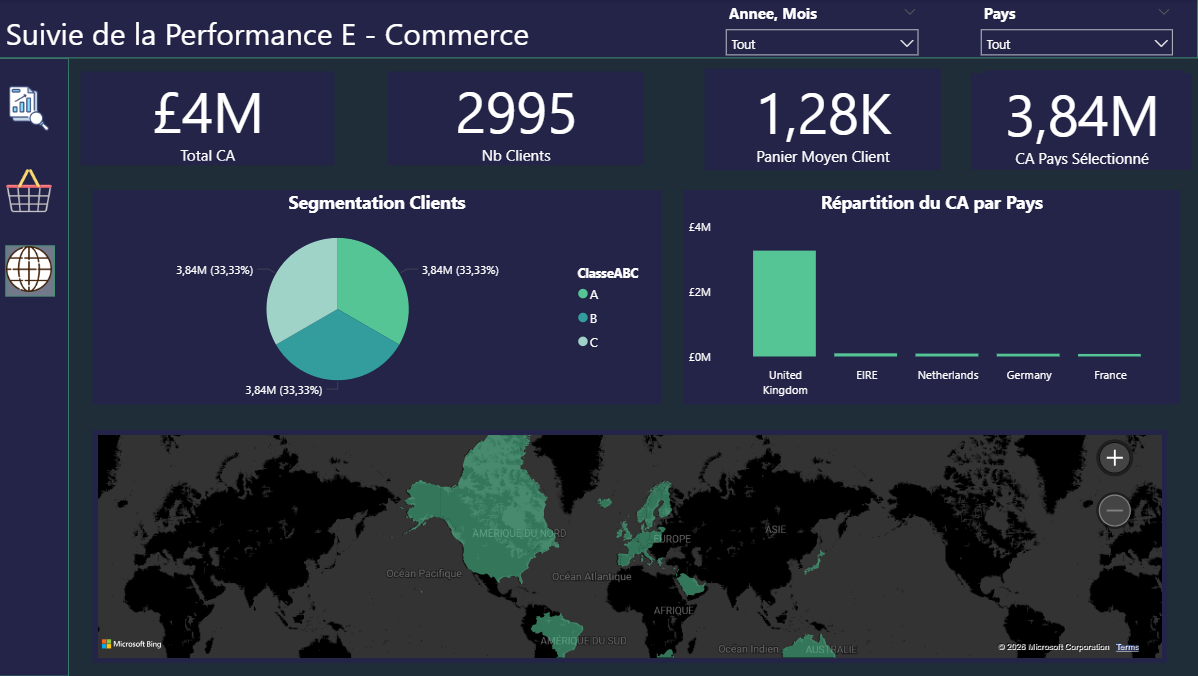Screen dimensions: 1198x676
Task: Click the Microsoft Bing logo
Action: pos(132,644)
